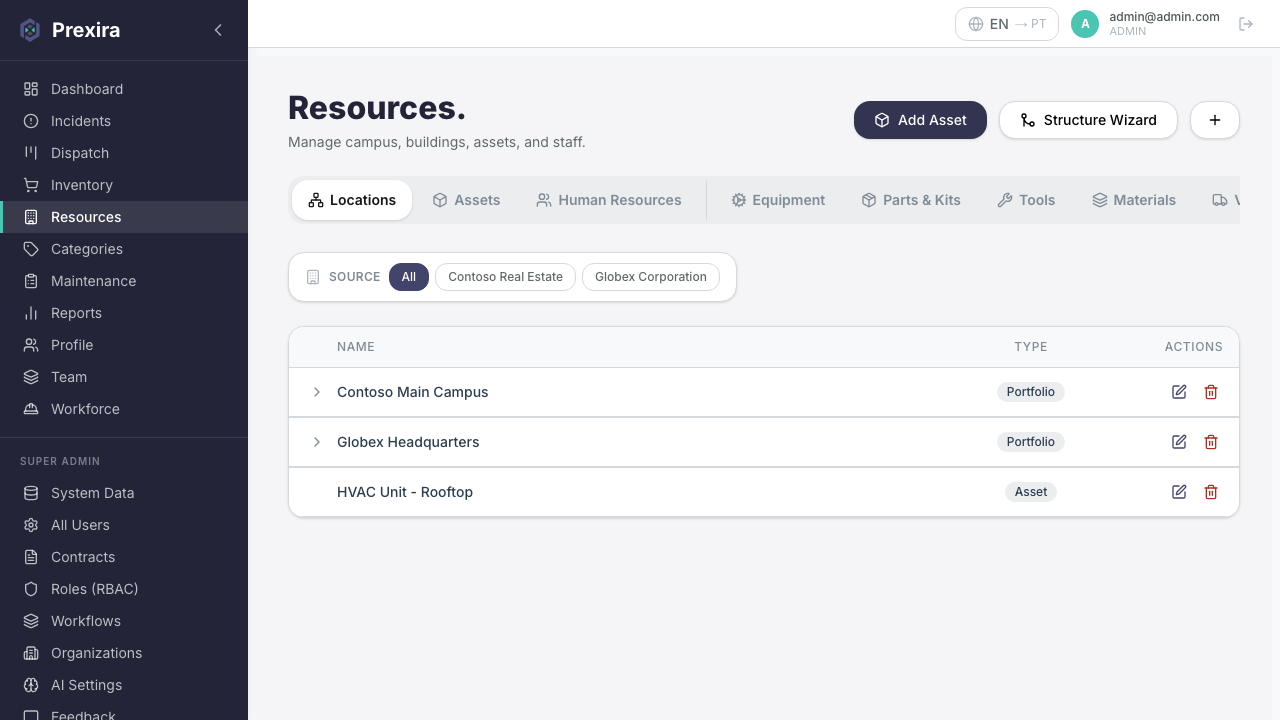Screen dimensions: 1280x720
Task: Filter by Globex Corporation source
Action: coord(651,277)
